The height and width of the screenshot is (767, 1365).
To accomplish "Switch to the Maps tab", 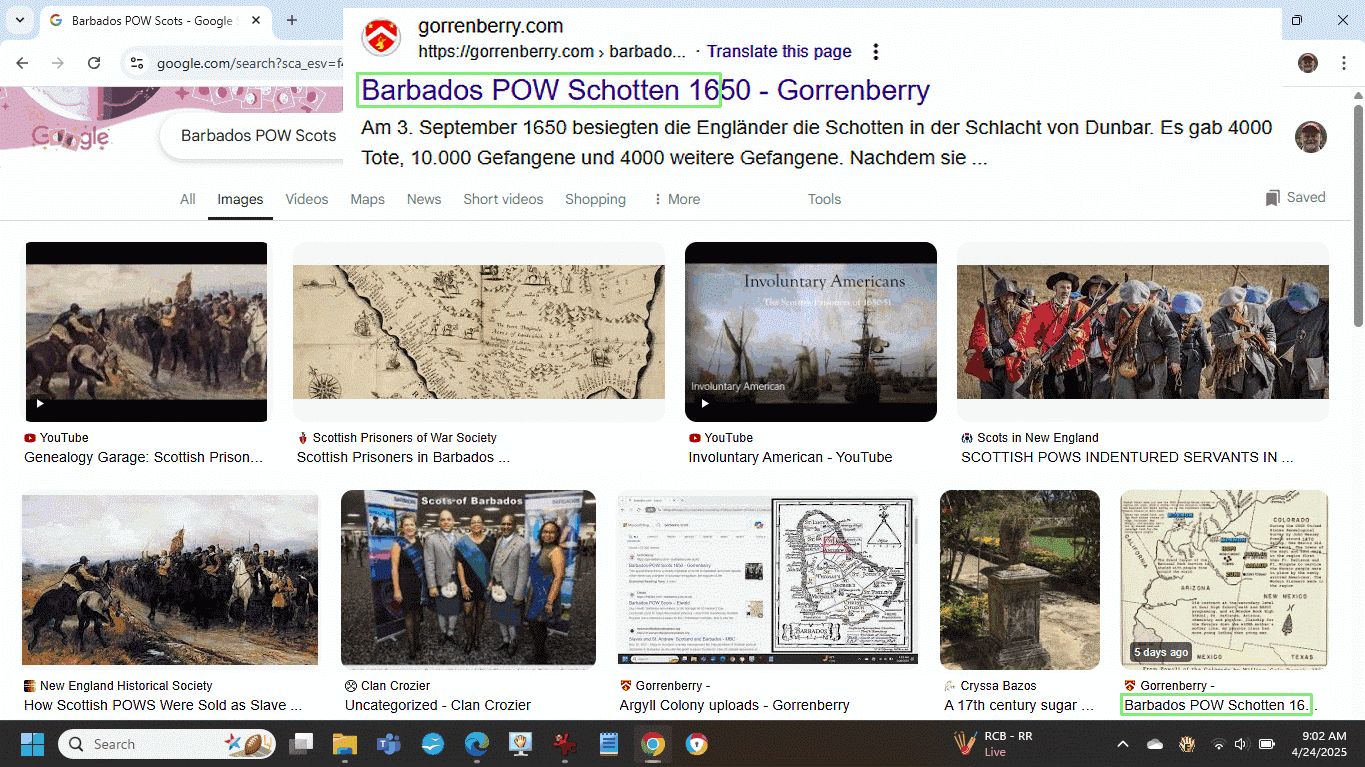I will (367, 199).
